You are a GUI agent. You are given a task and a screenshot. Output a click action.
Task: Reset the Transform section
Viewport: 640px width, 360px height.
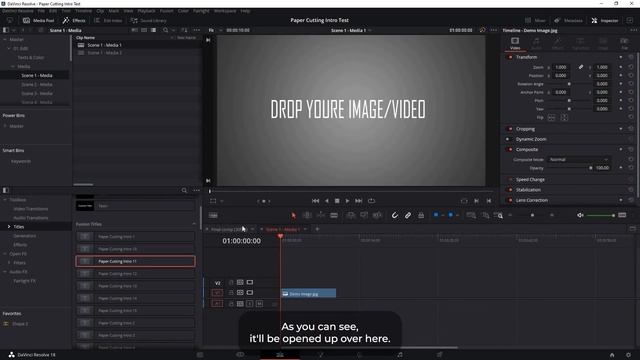(631, 57)
